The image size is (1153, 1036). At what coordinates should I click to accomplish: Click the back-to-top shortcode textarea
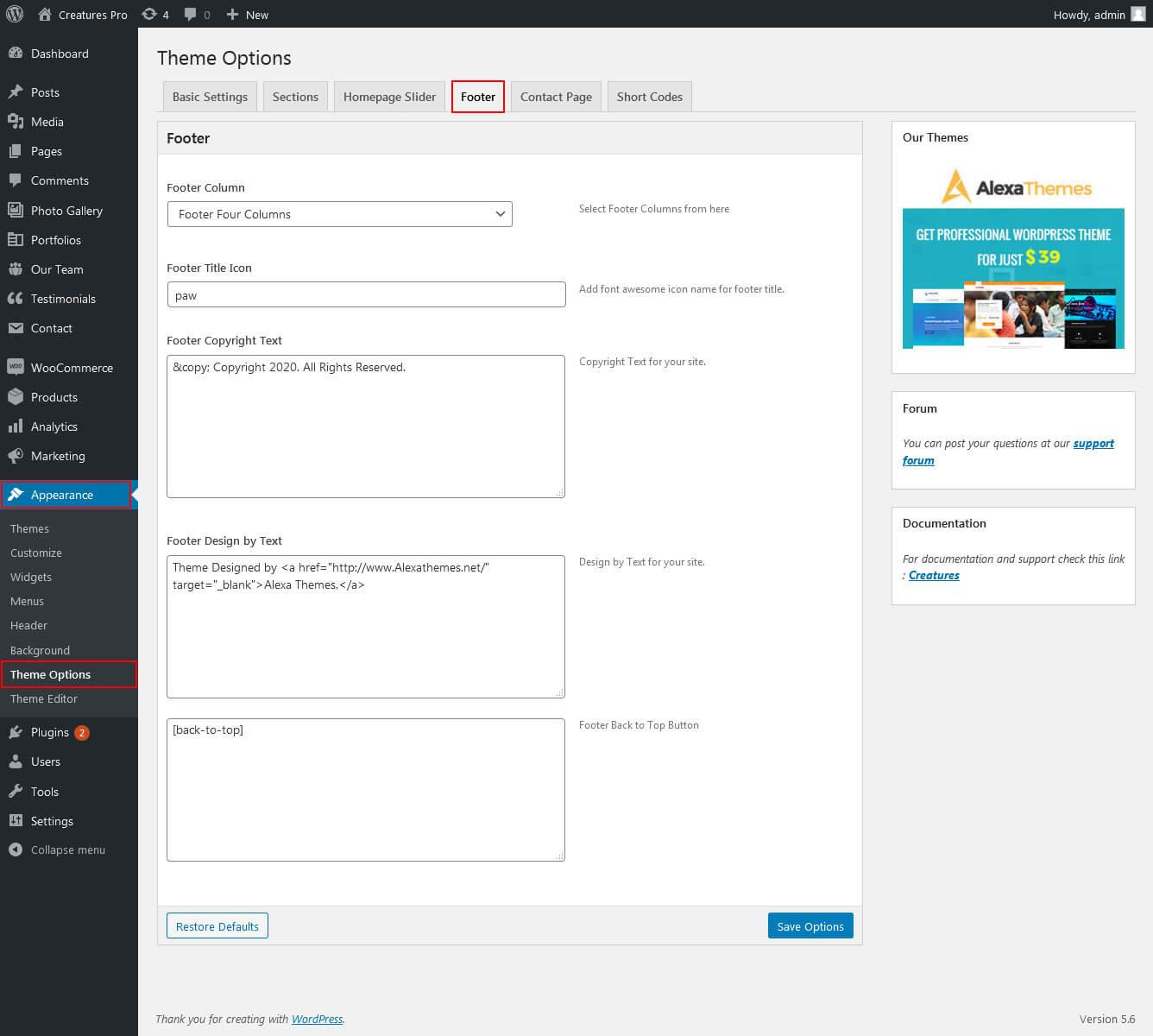pyautogui.click(x=366, y=790)
